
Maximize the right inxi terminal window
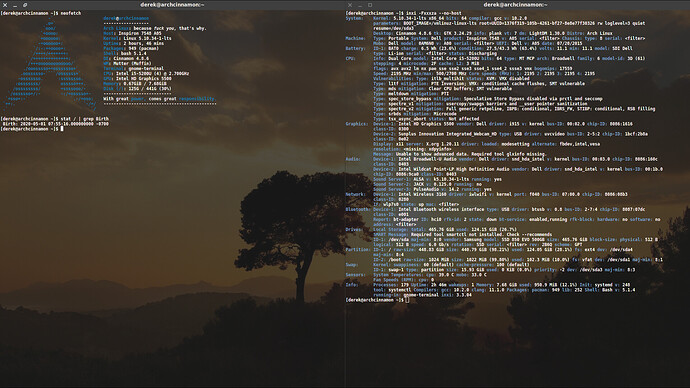(x=370, y=5)
